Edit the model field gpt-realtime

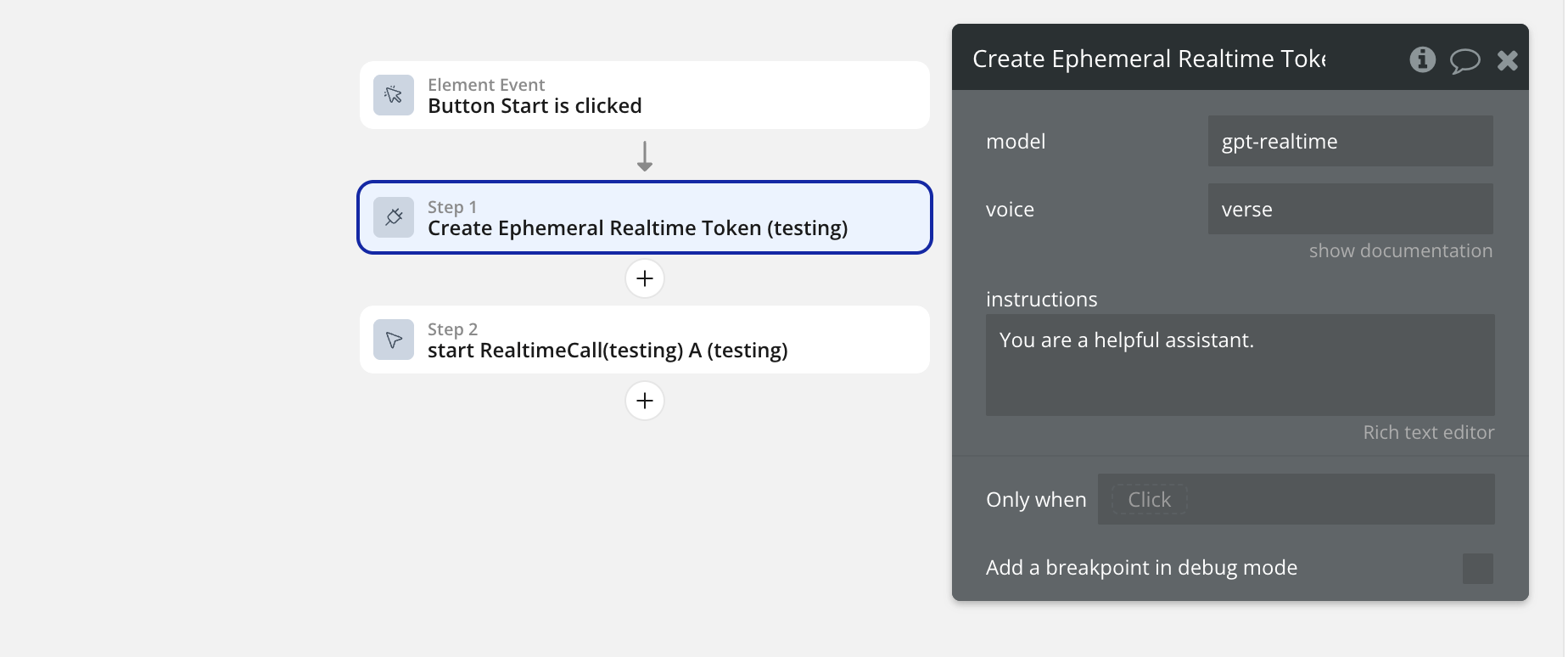coord(1351,141)
